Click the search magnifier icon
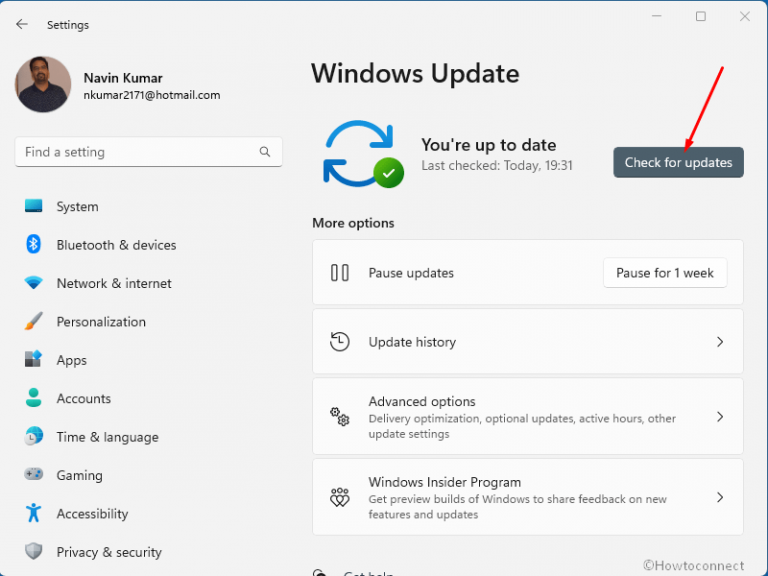The width and height of the screenshot is (768, 576). point(264,152)
